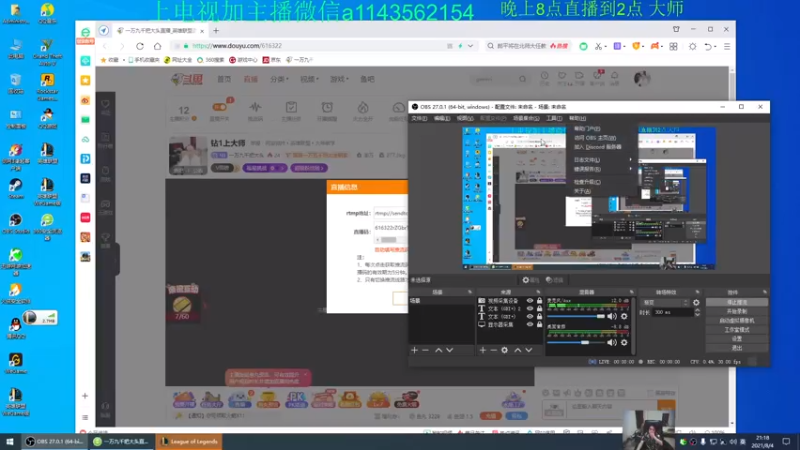Viewport: 800px width, 450px height.
Task: Enable 工作室模式 in OBS controls
Action: click(x=737, y=330)
